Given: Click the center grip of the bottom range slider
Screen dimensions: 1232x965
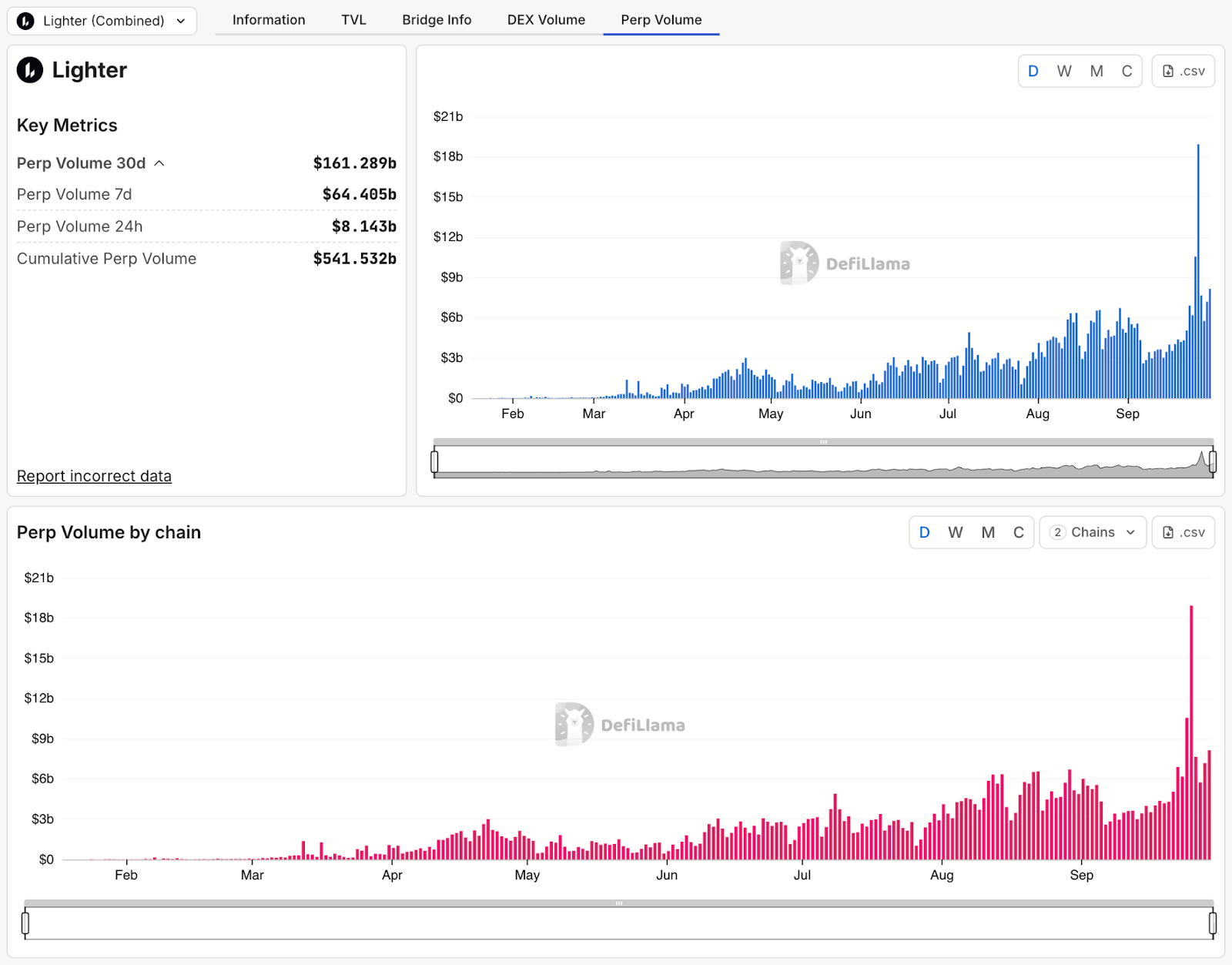Looking at the screenshot, I should tap(618, 903).
